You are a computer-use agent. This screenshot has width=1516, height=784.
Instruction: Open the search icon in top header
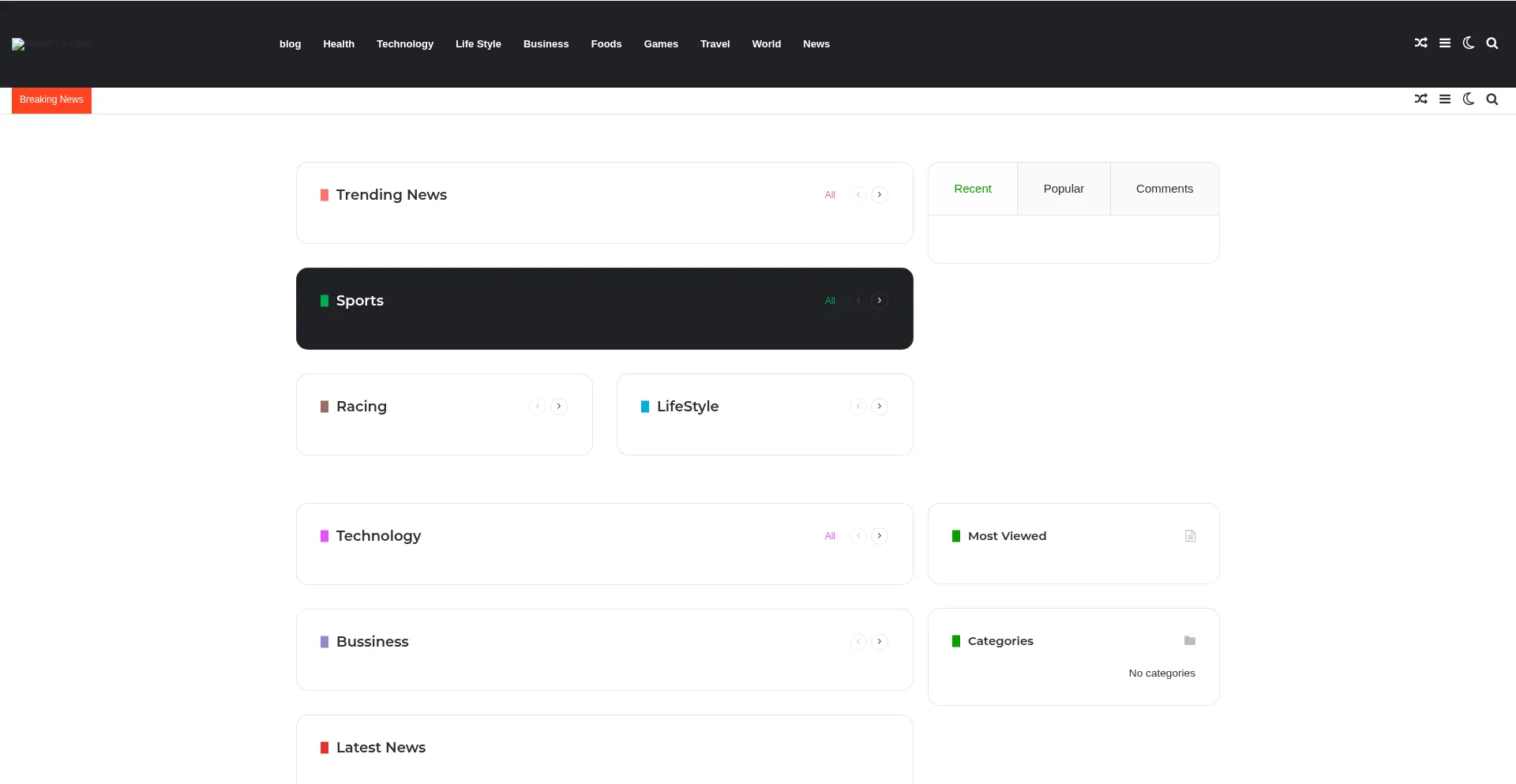[1492, 43]
